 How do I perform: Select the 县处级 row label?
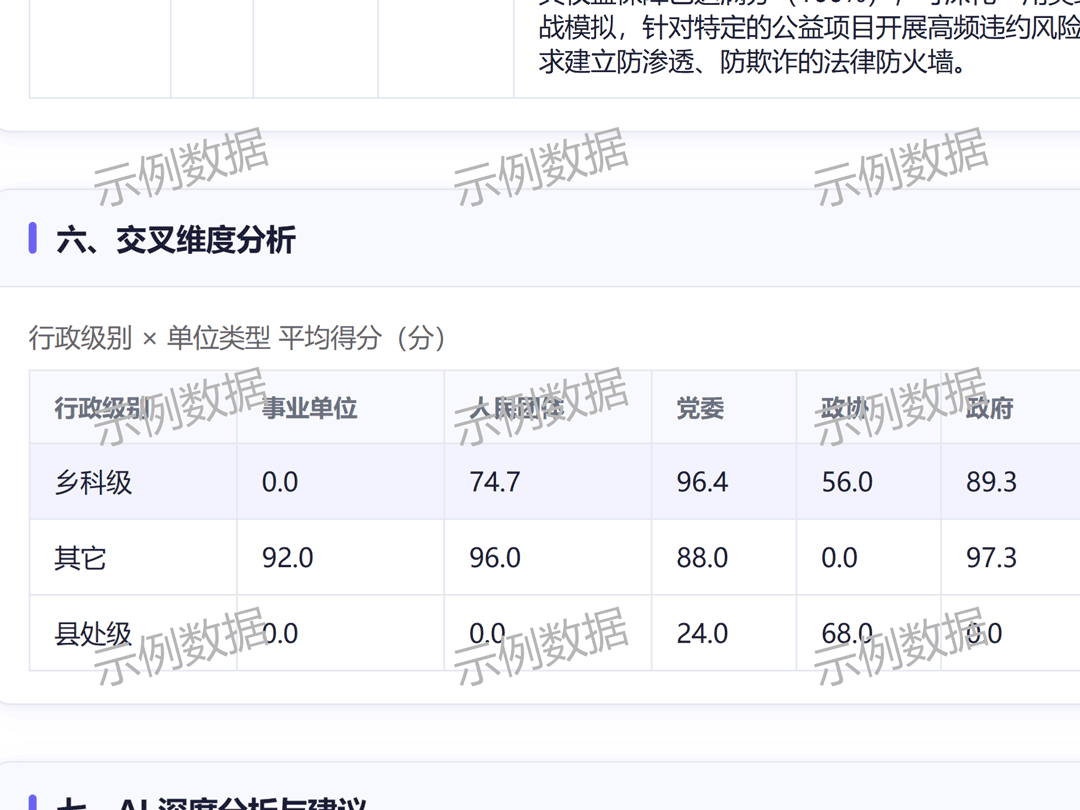point(93,634)
